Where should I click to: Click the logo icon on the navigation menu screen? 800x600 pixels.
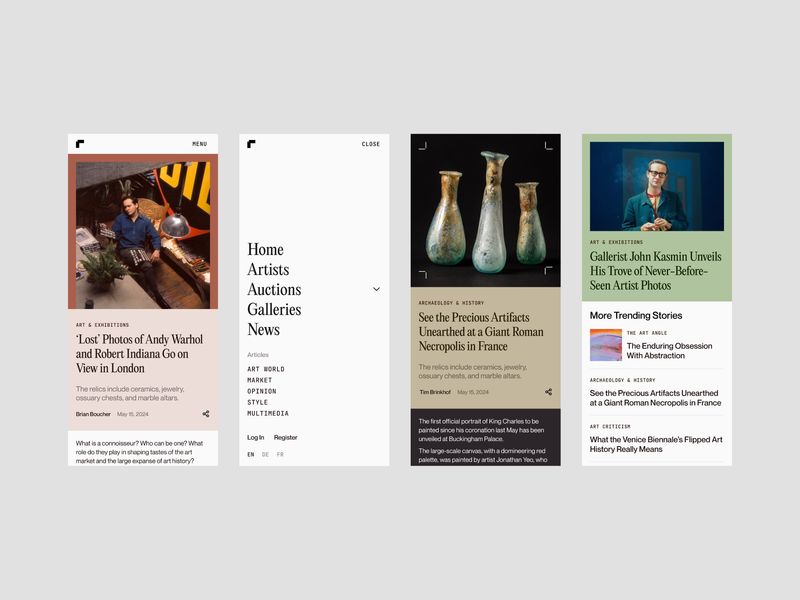click(252, 144)
